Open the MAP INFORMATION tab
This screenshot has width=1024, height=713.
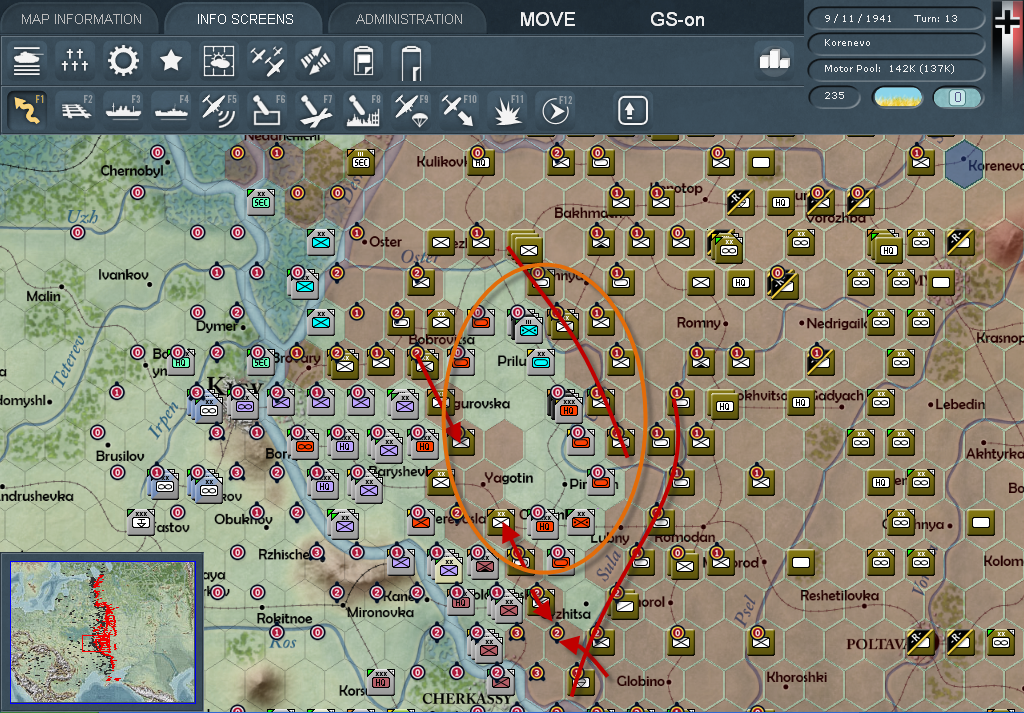coord(81,19)
